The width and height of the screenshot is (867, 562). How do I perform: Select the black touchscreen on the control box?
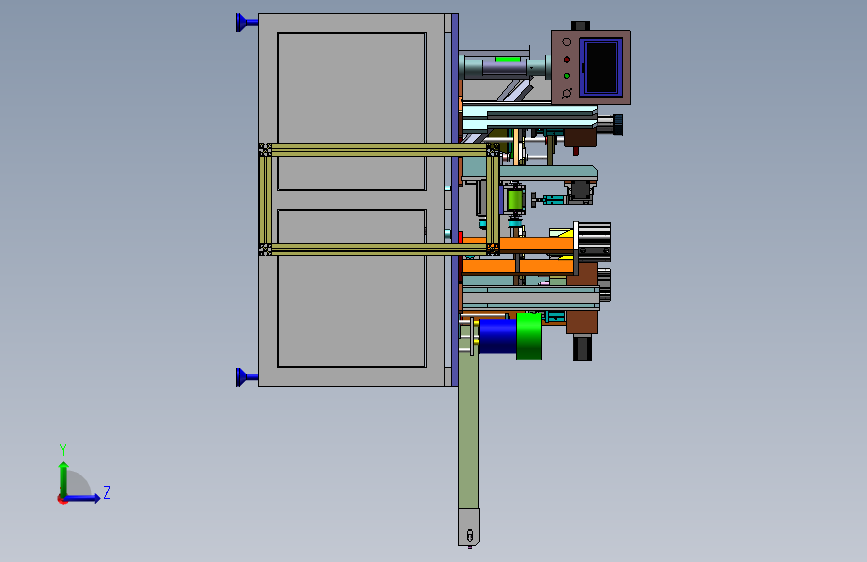point(601,67)
